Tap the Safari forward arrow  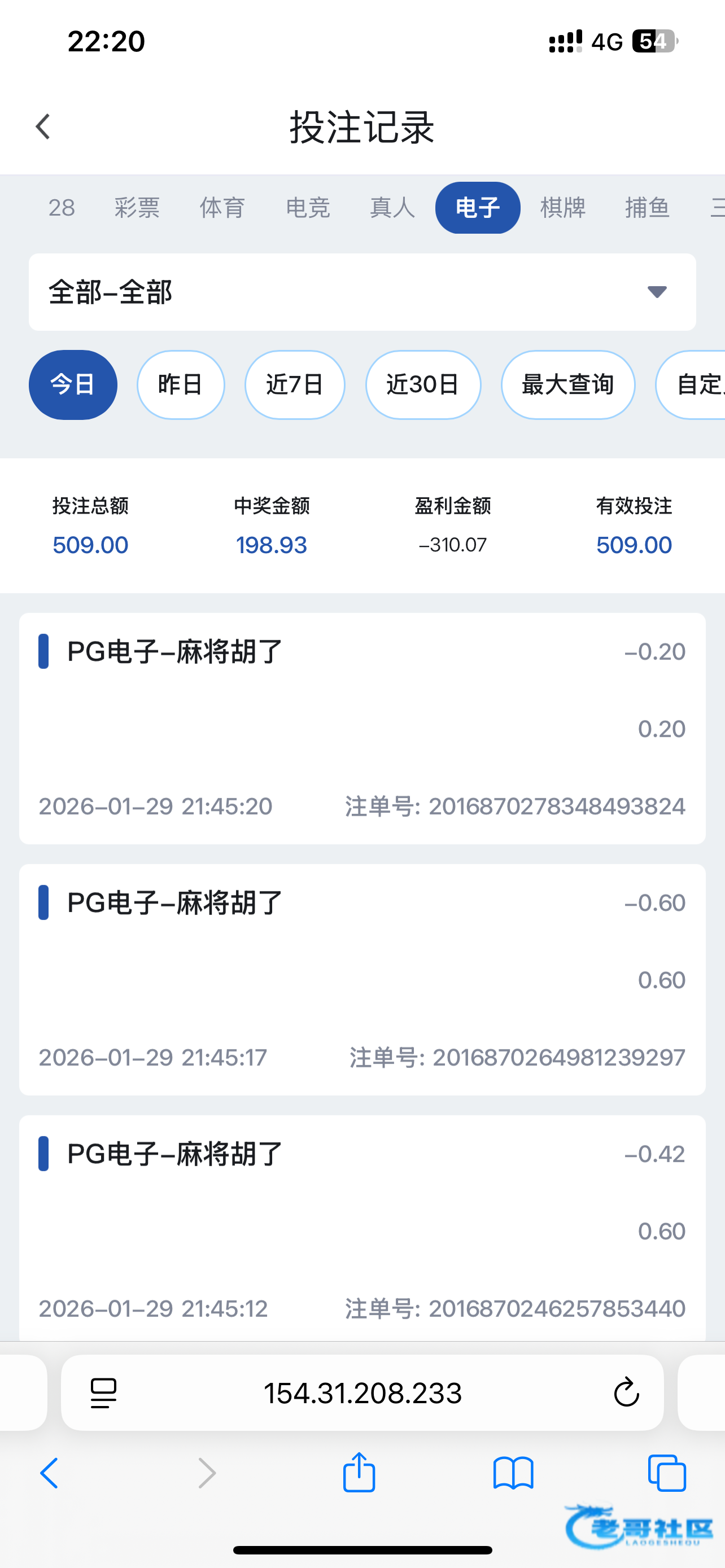207,1473
